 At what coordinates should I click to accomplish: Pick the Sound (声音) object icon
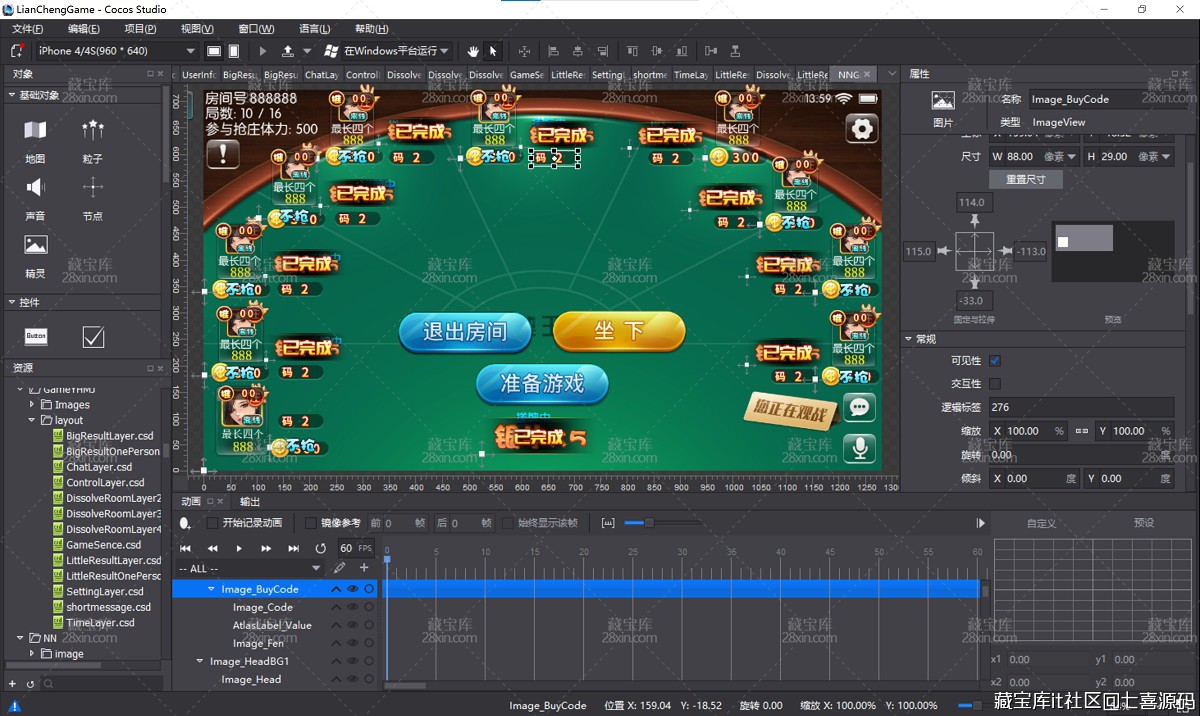pos(35,188)
